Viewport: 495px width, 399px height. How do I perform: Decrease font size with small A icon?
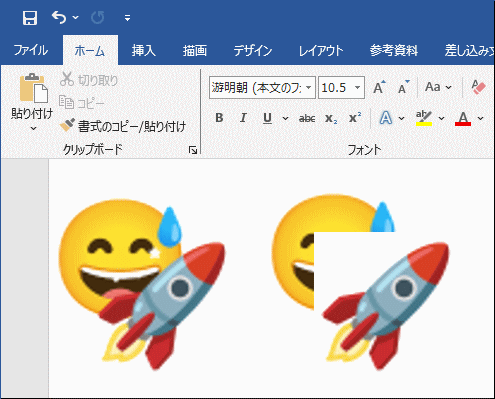click(x=404, y=87)
